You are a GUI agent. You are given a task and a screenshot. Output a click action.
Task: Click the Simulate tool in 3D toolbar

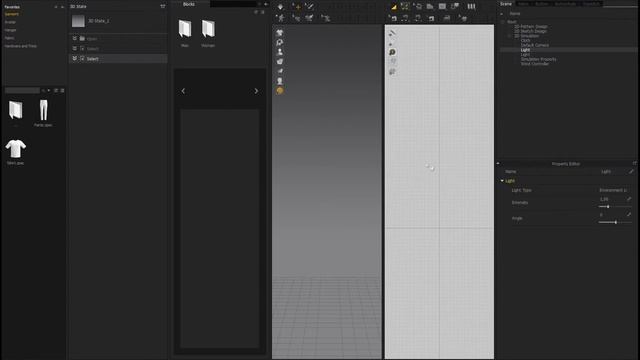point(280,7)
